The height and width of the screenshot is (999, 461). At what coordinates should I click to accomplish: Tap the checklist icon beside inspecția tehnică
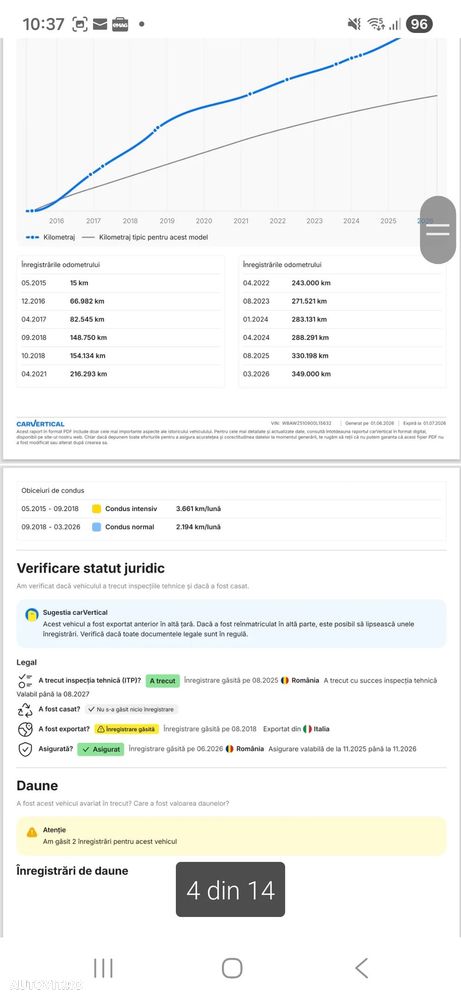pyautogui.click(x=25, y=680)
